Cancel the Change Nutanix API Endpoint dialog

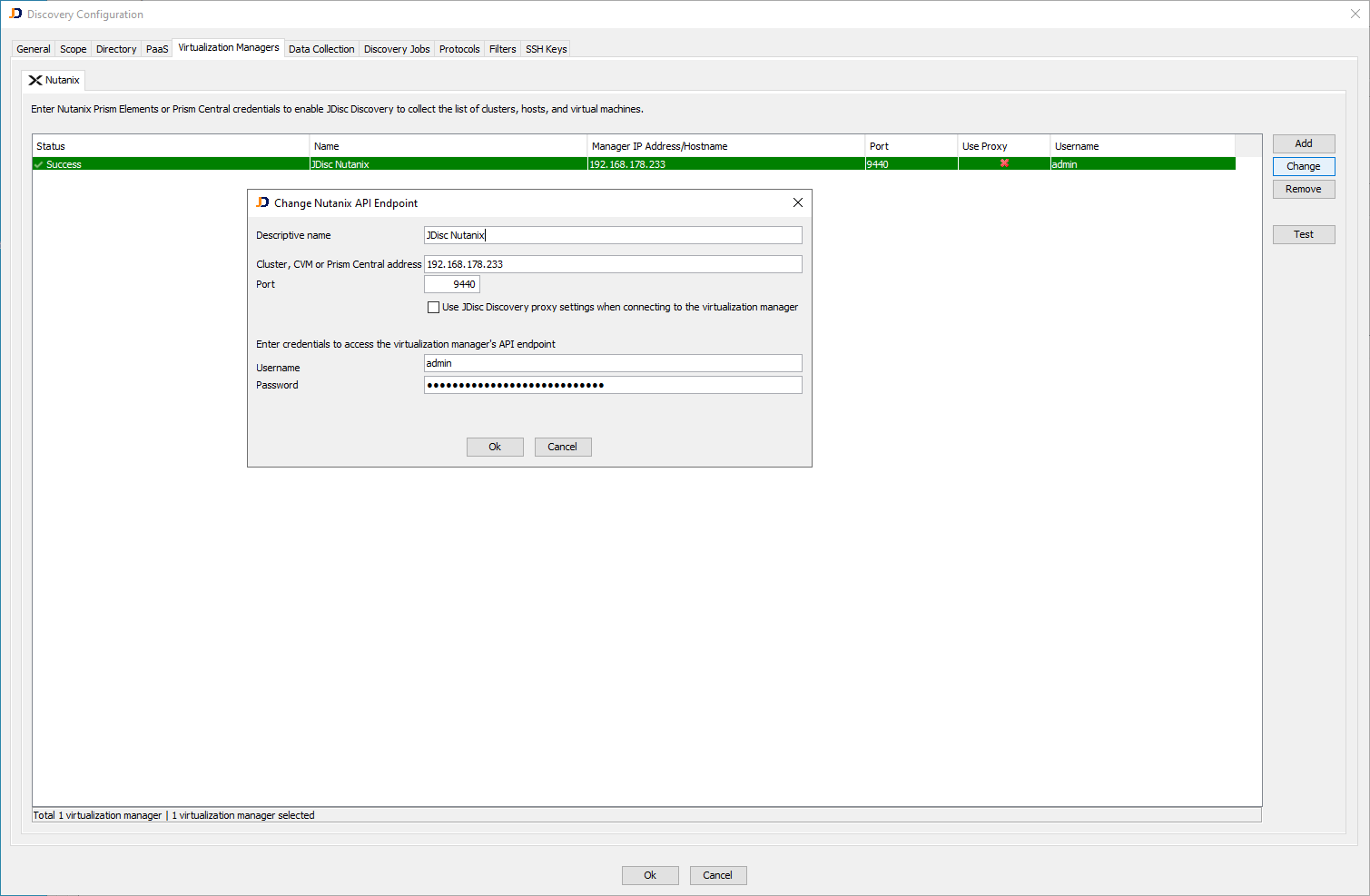(x=562, y=447)
